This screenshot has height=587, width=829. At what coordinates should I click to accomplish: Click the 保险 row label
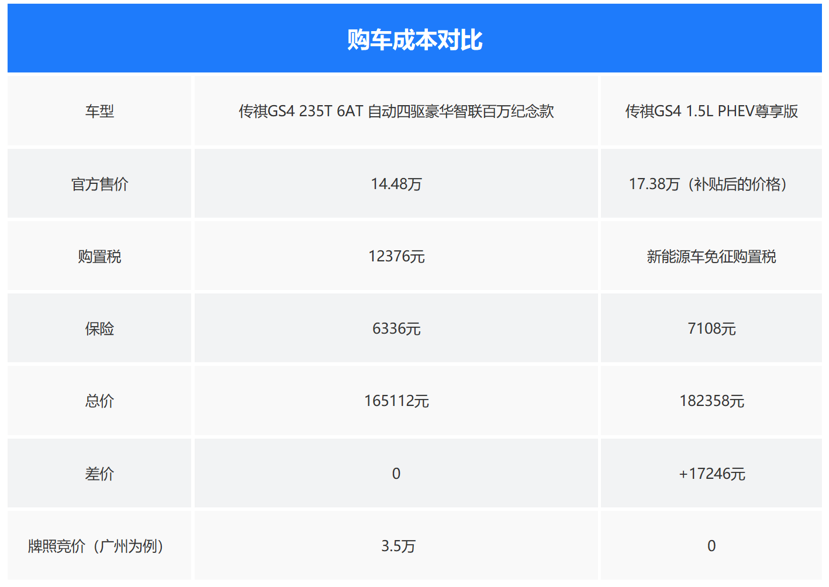[x=100, y=329]
